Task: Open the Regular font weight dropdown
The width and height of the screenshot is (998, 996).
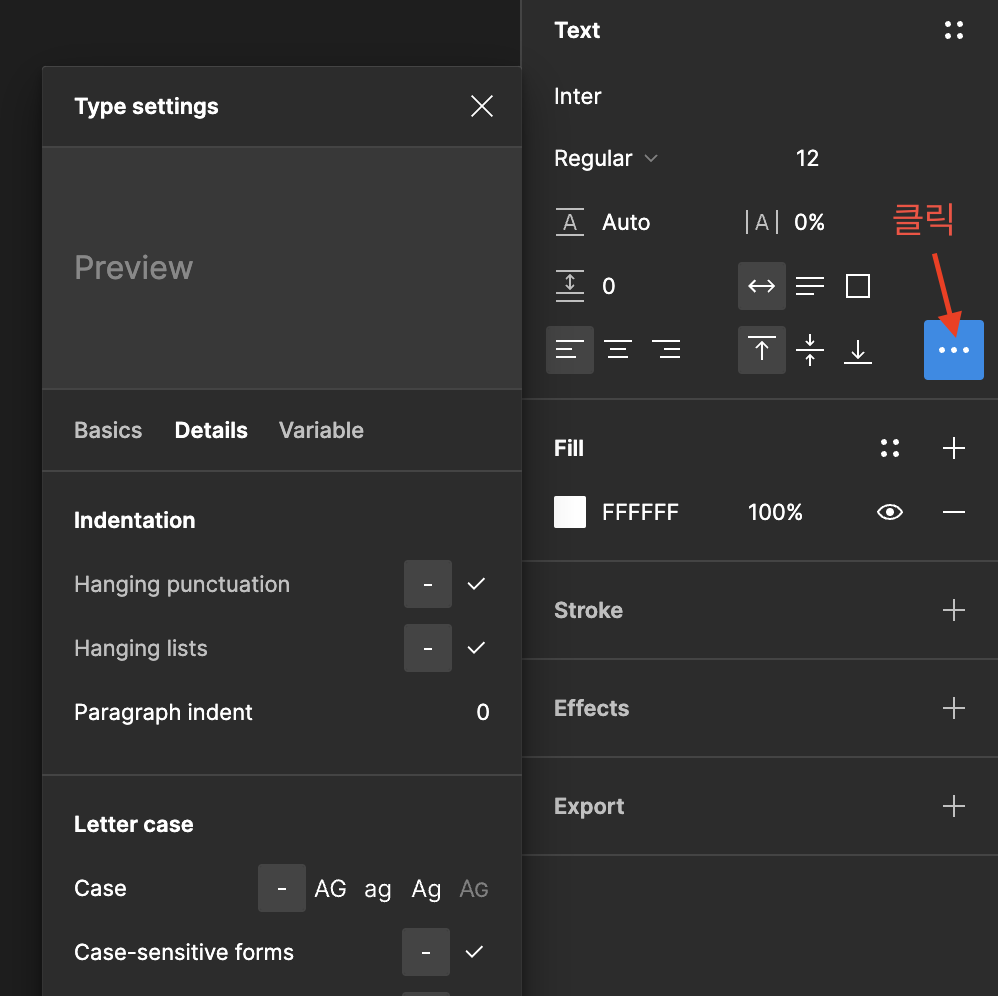Action: 605,158
